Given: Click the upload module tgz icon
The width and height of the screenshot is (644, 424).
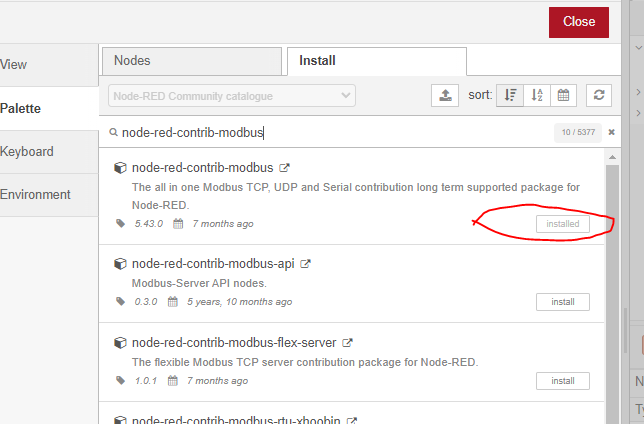Looking at the screenshot, I should click(445, 95).
